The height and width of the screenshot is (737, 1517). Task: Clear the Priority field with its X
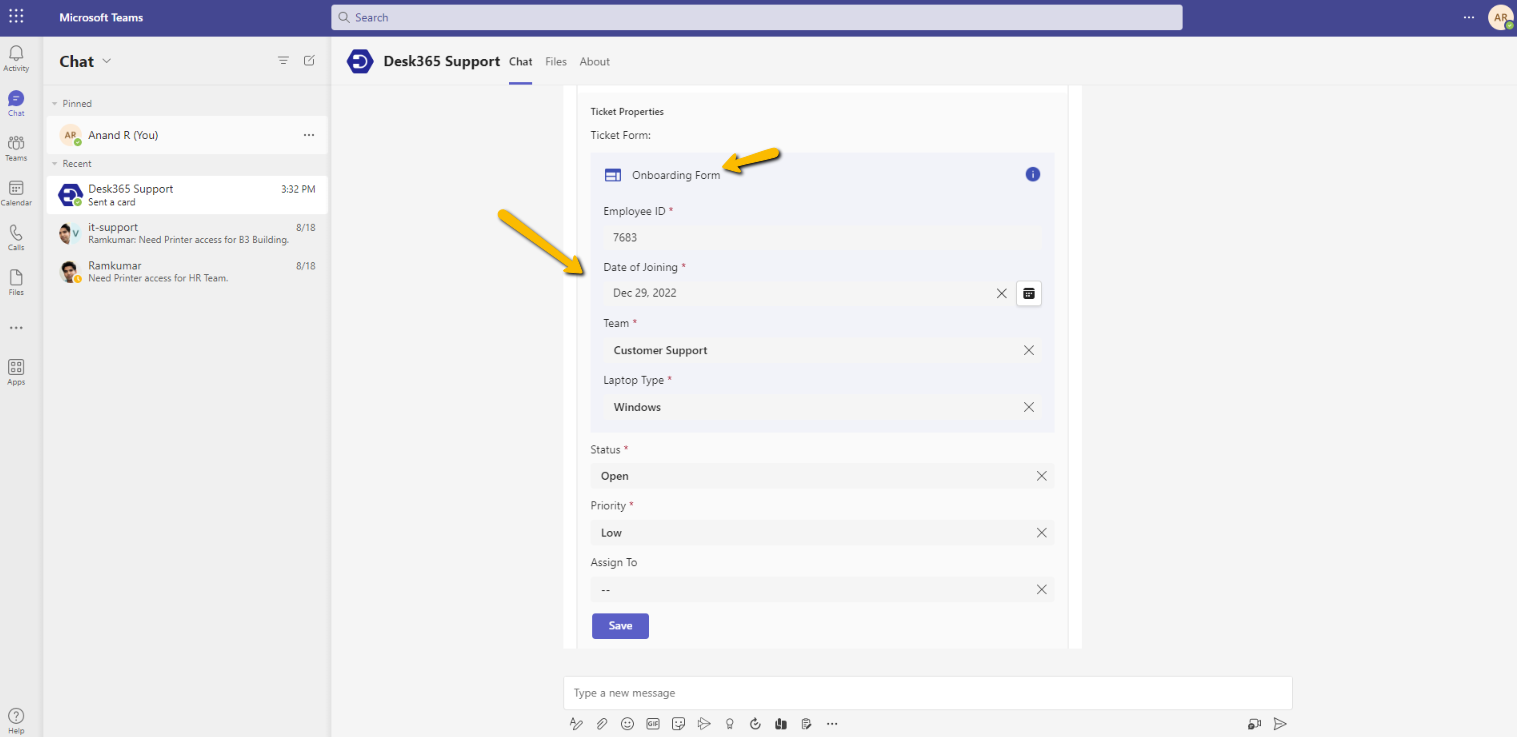click(x=1041, y=532)
